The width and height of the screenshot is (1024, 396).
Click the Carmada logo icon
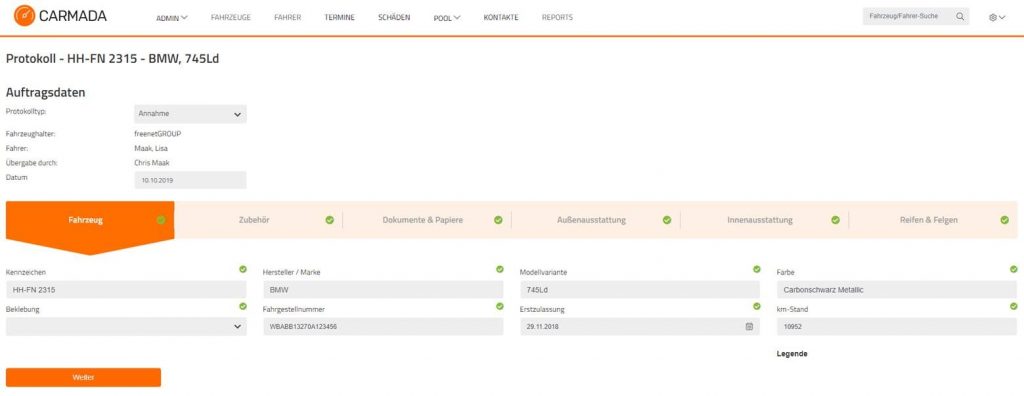click(x=24, y=16)
